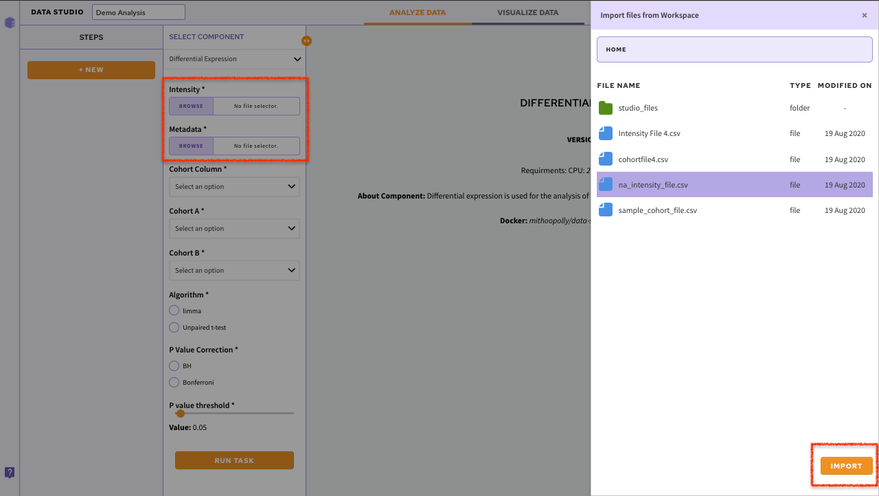Browse for the Intensity file
879x496 pixels.
[x=191, y=106]
